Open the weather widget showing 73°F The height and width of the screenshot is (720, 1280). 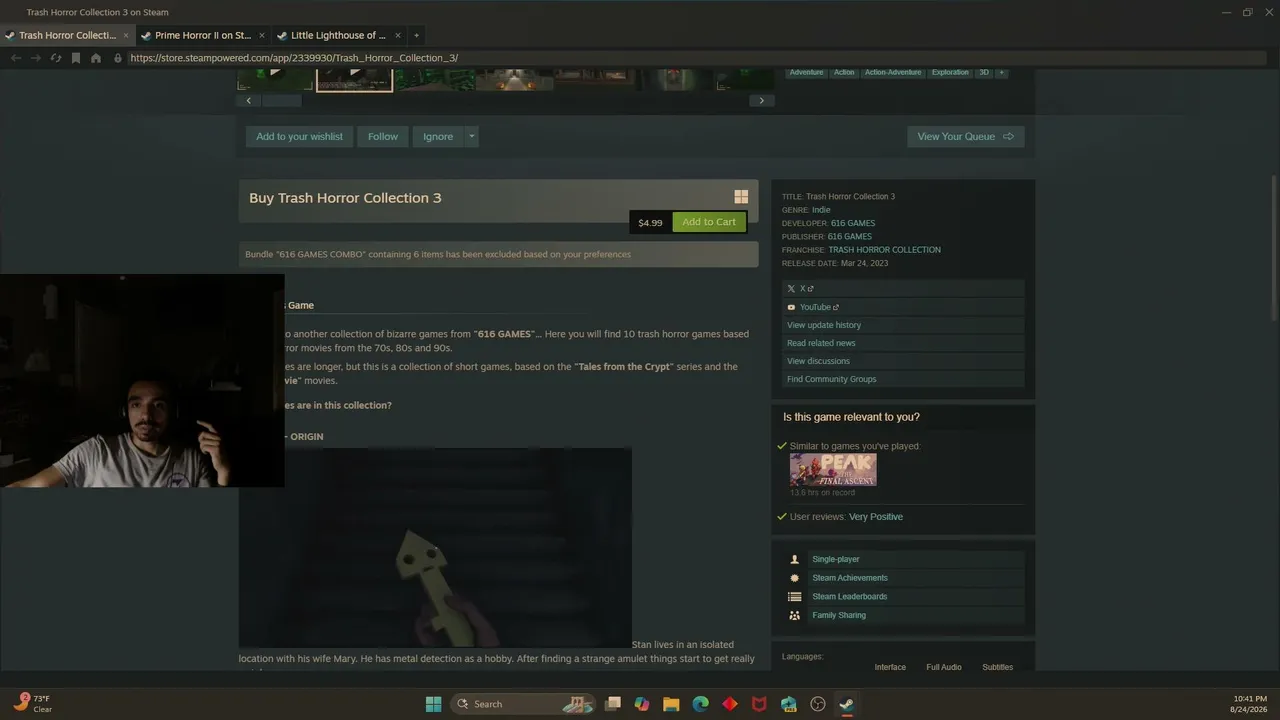click(32, 704)
